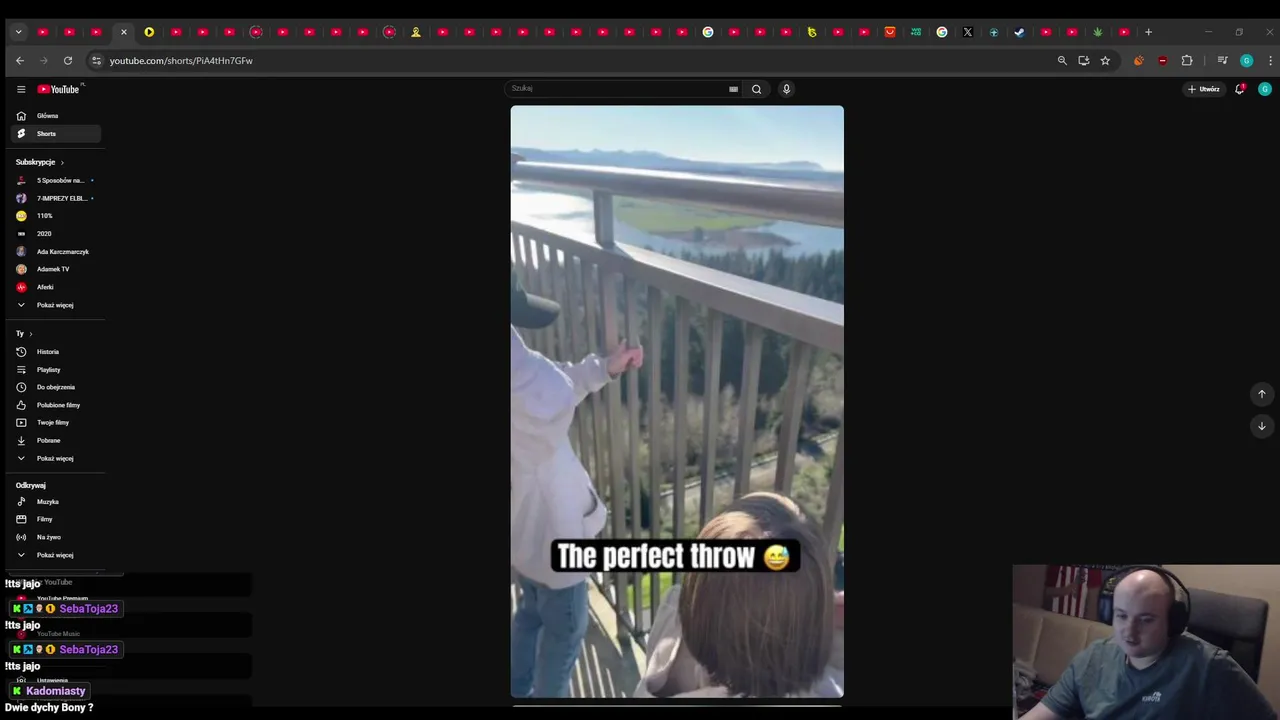Open Filmy in Odkrywaj section
Screen dimensions: 1280x720
56,519
